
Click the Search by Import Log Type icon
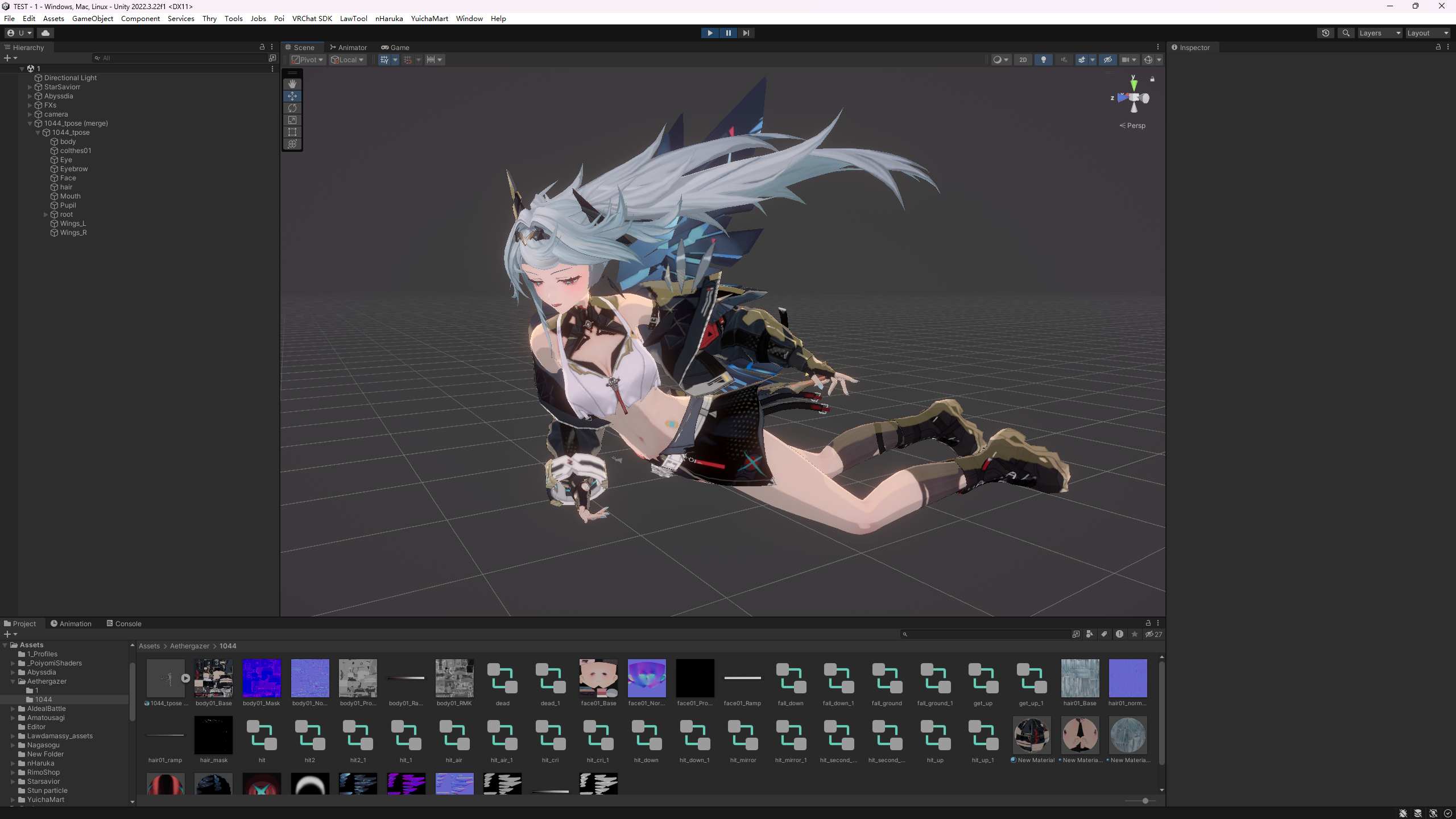tap(1119, 634)
